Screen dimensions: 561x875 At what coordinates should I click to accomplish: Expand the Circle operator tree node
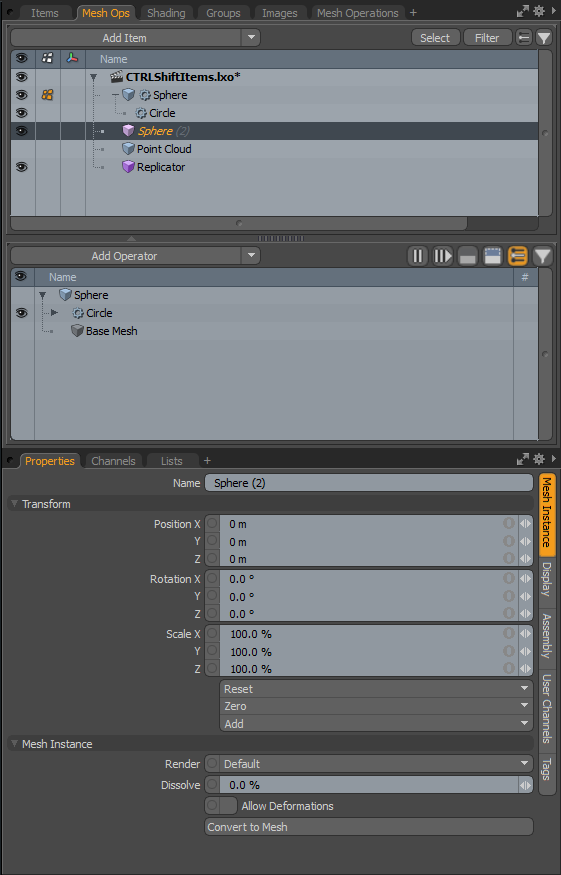pyautogui.click(x=54, y=313)
